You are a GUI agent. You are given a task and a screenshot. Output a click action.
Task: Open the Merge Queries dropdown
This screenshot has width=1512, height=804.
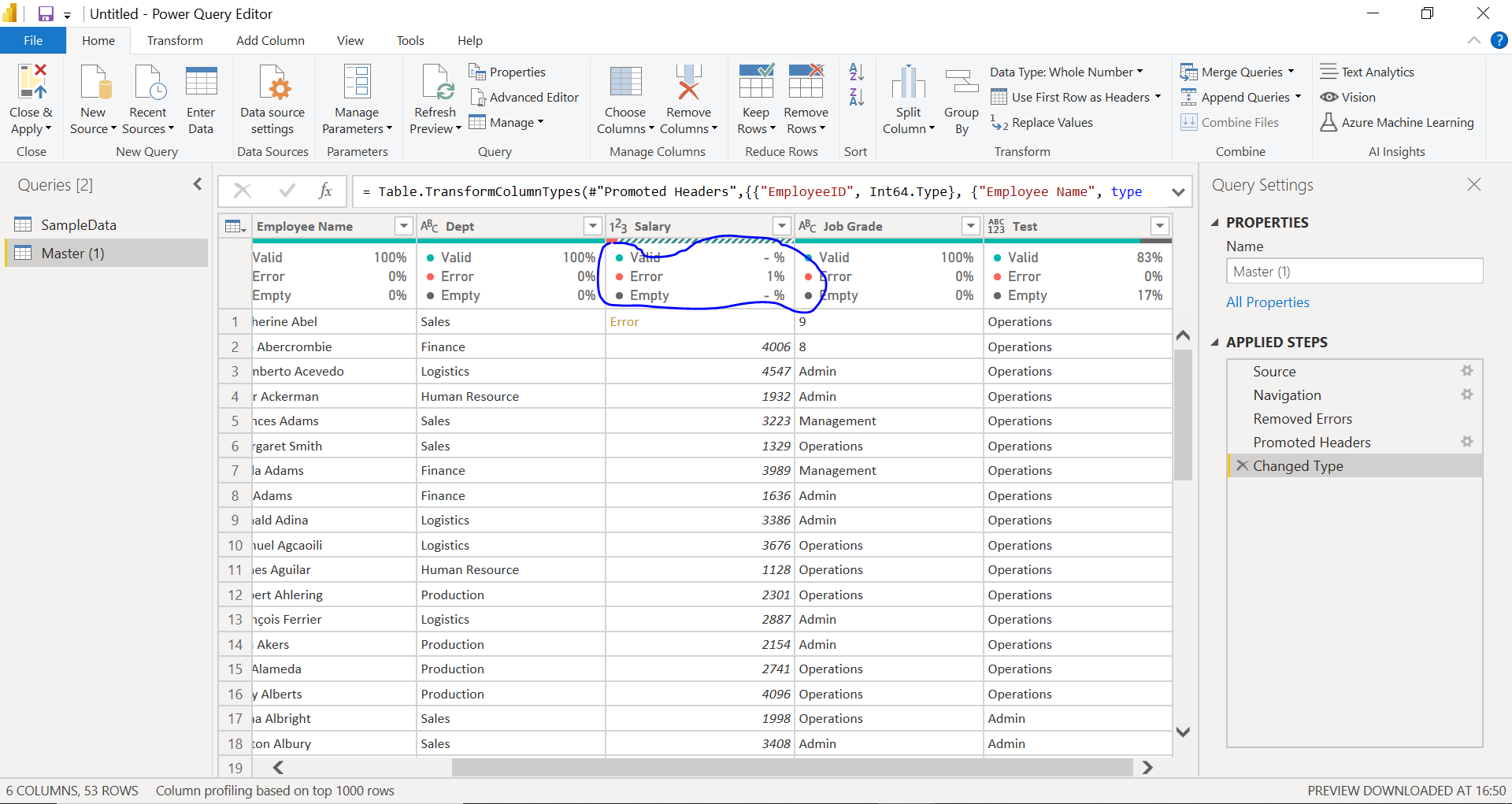[1291, 72]
